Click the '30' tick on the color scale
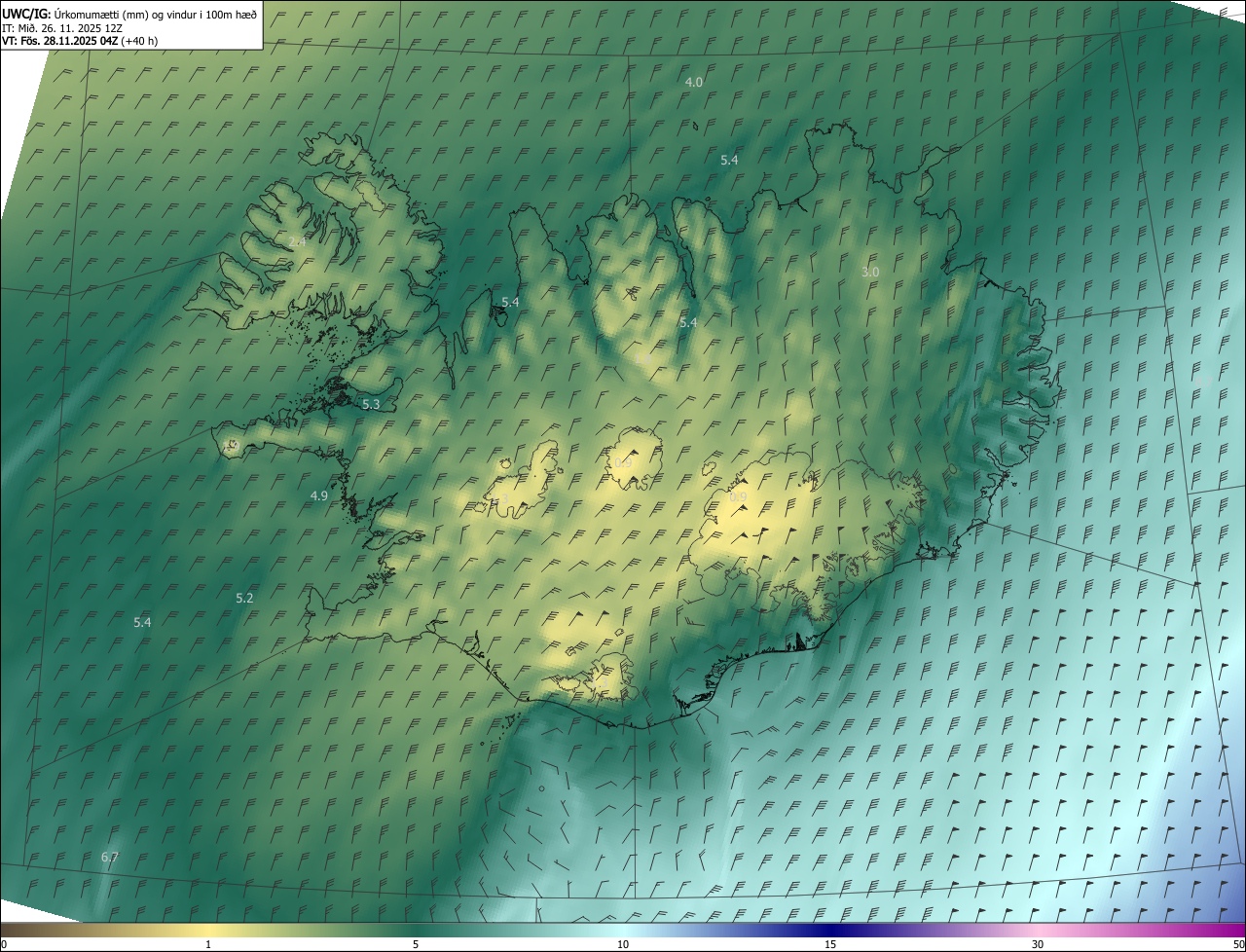 [1038, 945]
